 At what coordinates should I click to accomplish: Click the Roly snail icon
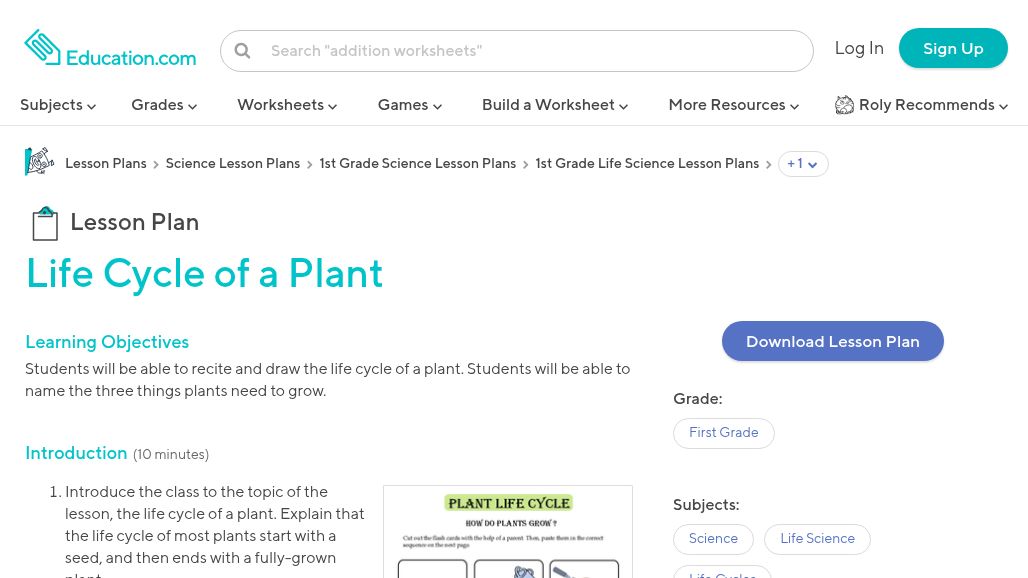[x=845, y=105]
